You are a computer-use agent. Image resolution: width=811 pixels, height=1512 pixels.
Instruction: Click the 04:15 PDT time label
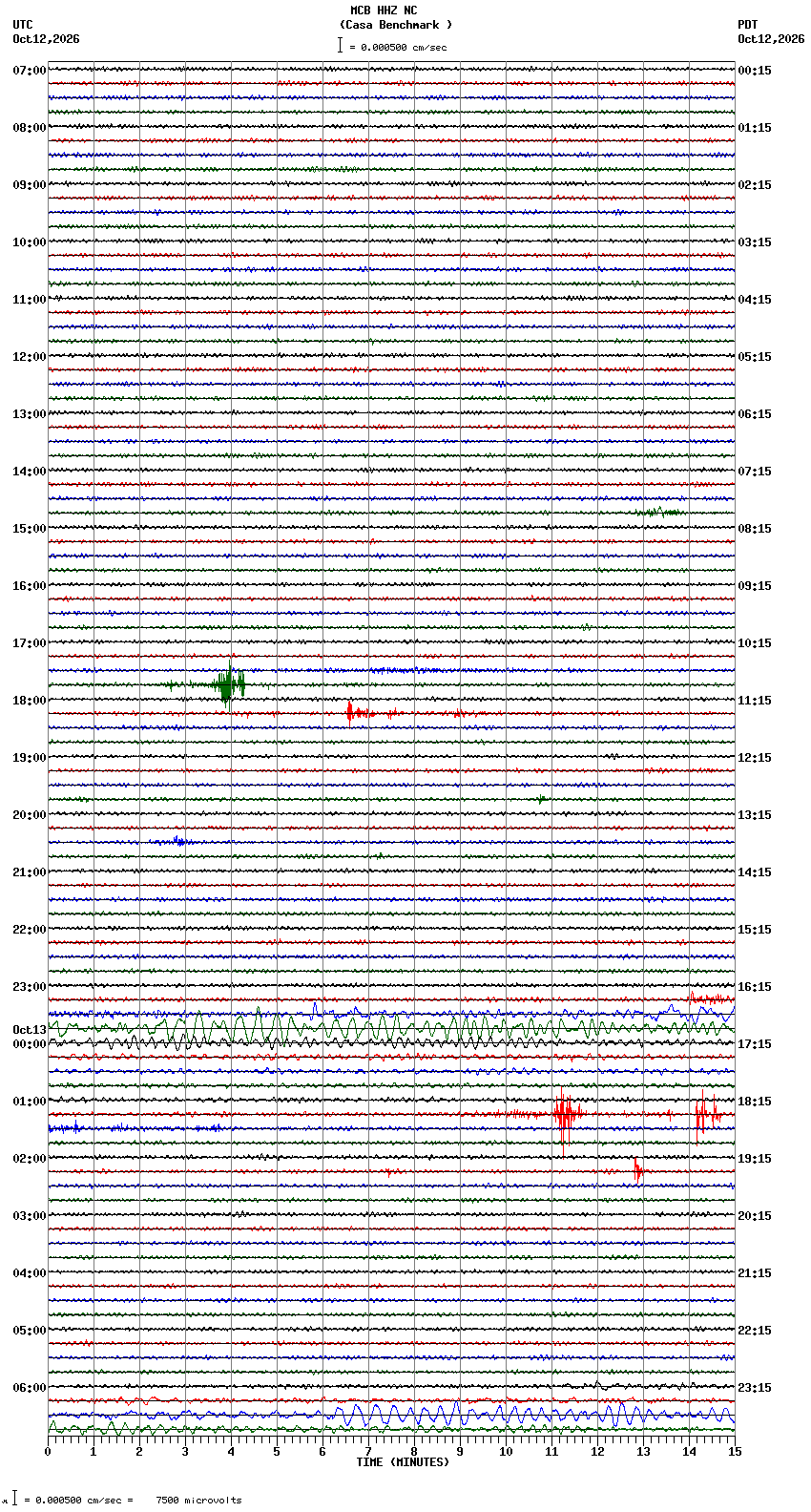755,300
